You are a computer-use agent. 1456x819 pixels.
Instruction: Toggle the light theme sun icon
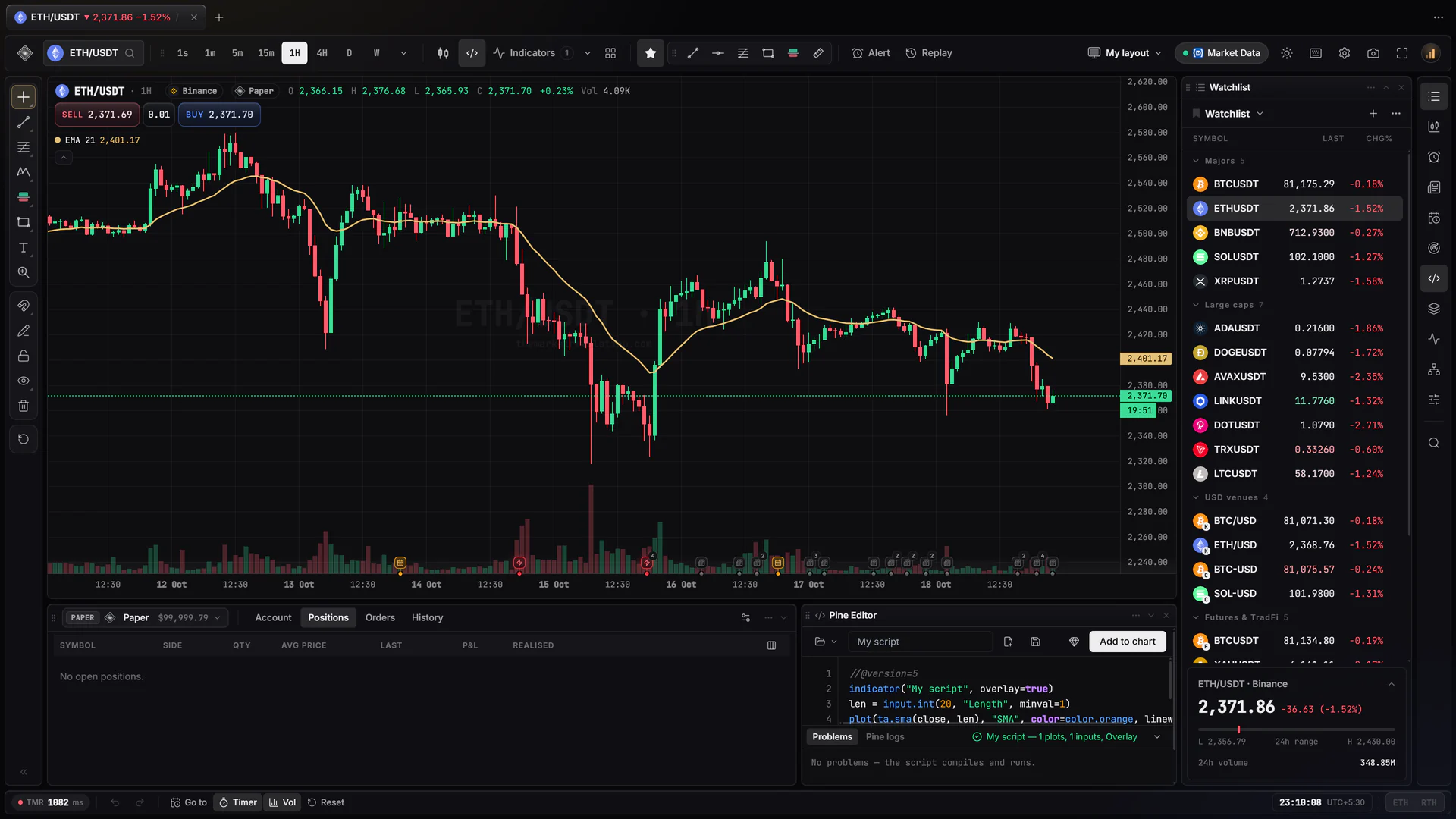[x=1287, y=53]
